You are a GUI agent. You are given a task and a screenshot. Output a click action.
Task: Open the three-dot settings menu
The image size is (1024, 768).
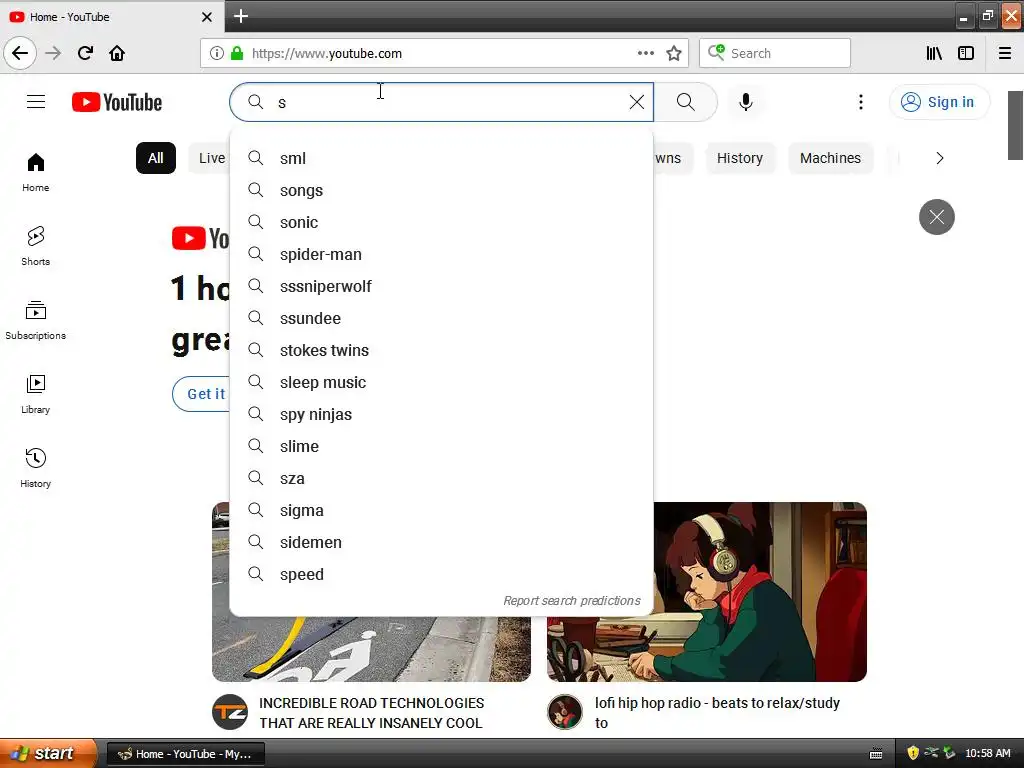click(861, 102)
